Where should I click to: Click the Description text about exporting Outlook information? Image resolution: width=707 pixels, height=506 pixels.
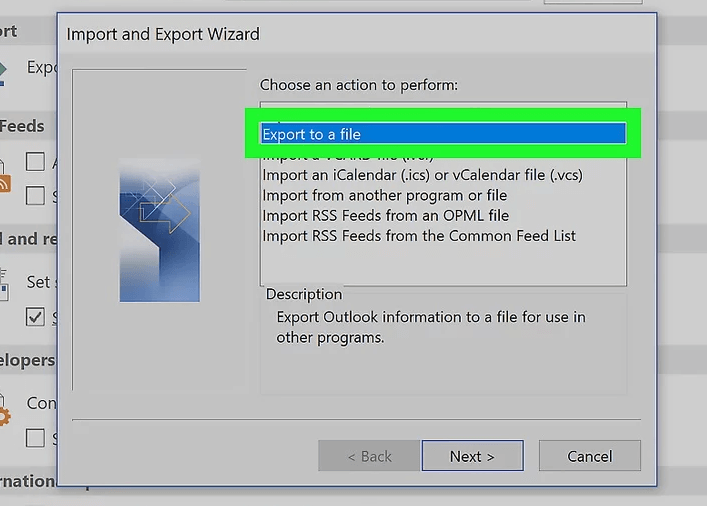tap(431, 327)
